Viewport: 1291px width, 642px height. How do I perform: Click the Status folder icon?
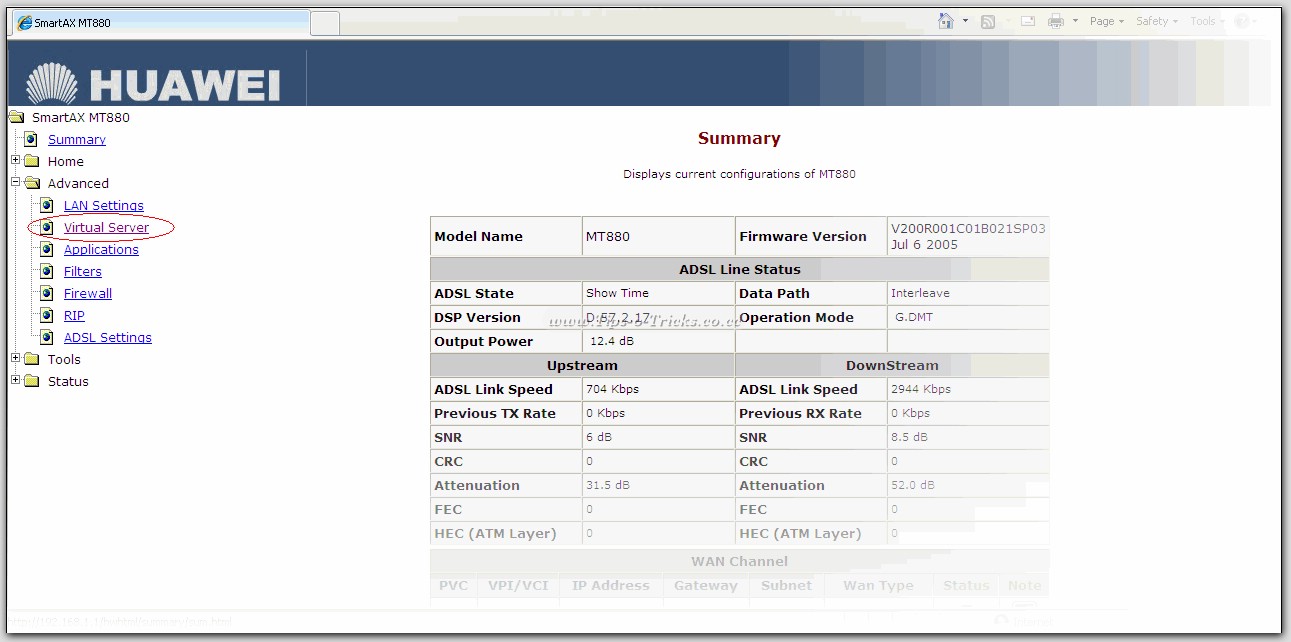(x=32, y=381)
